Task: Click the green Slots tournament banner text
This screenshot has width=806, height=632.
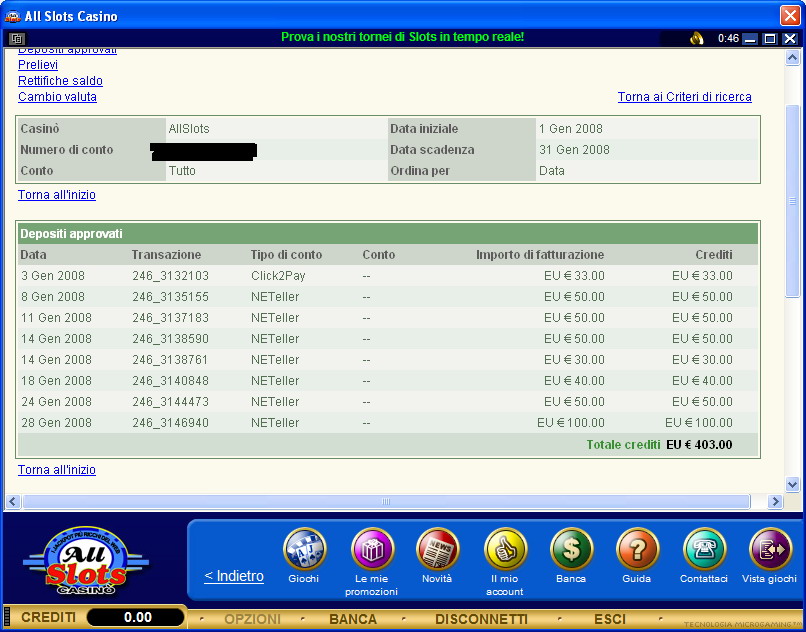Action: (402, 37)
